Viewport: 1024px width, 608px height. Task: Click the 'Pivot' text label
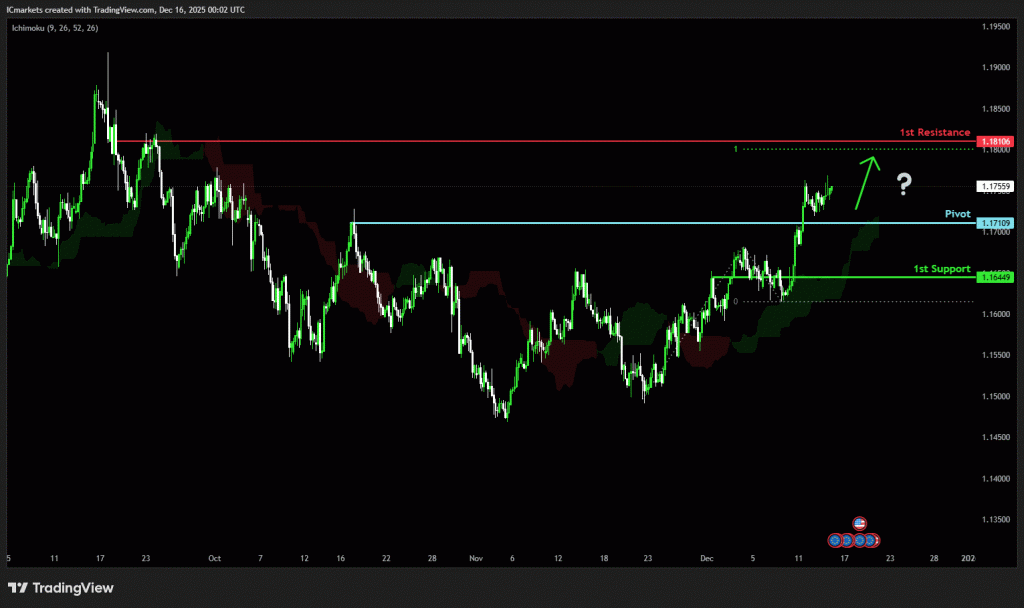(957, 213)
